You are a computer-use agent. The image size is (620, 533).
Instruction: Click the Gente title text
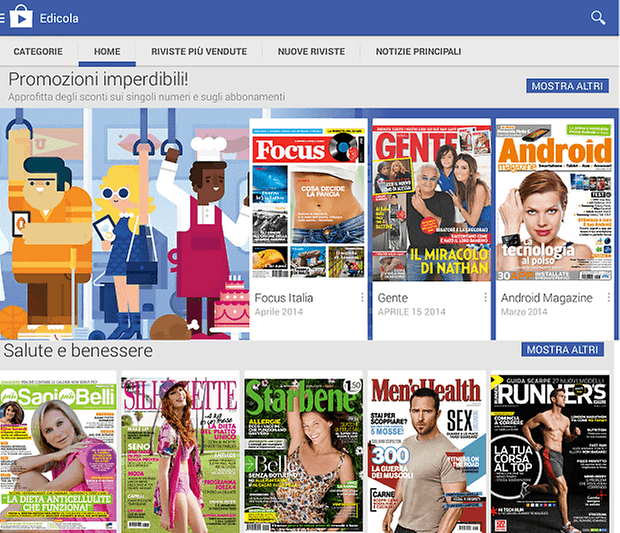393,298
